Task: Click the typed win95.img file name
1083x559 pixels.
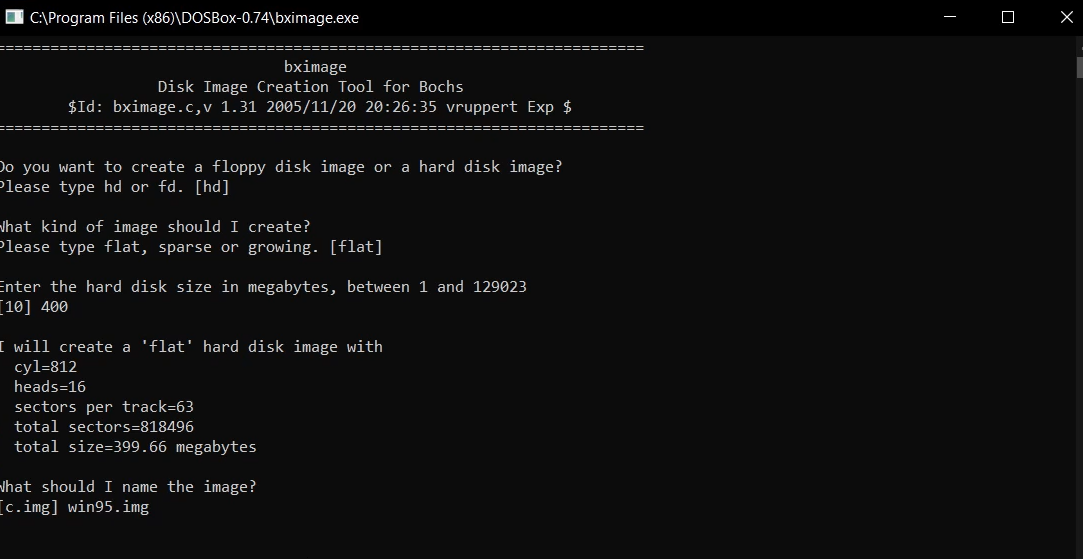Action: point(108,507)
